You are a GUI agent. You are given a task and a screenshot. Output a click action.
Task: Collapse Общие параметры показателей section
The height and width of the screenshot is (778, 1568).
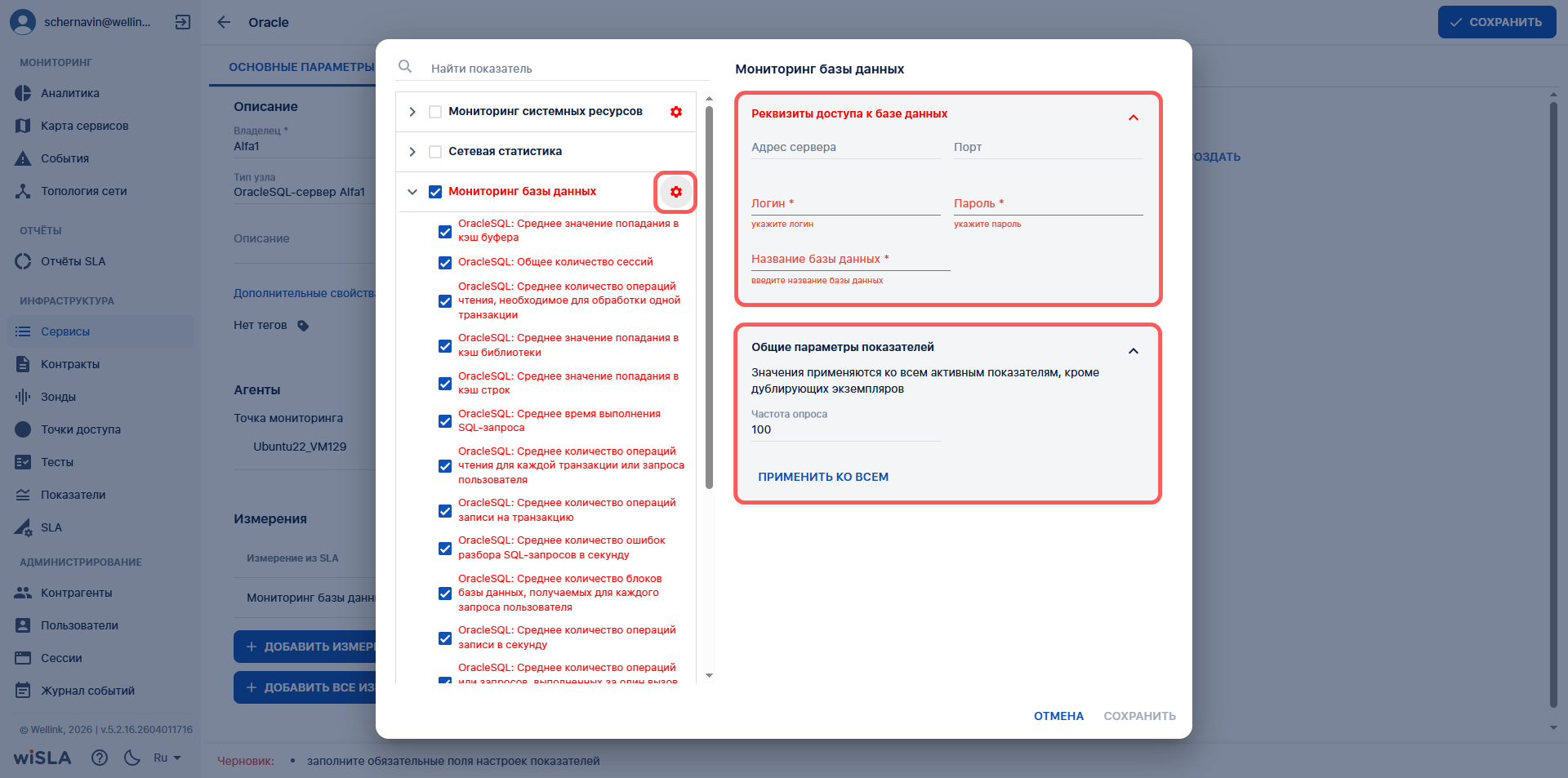(x=1134, y=351)
